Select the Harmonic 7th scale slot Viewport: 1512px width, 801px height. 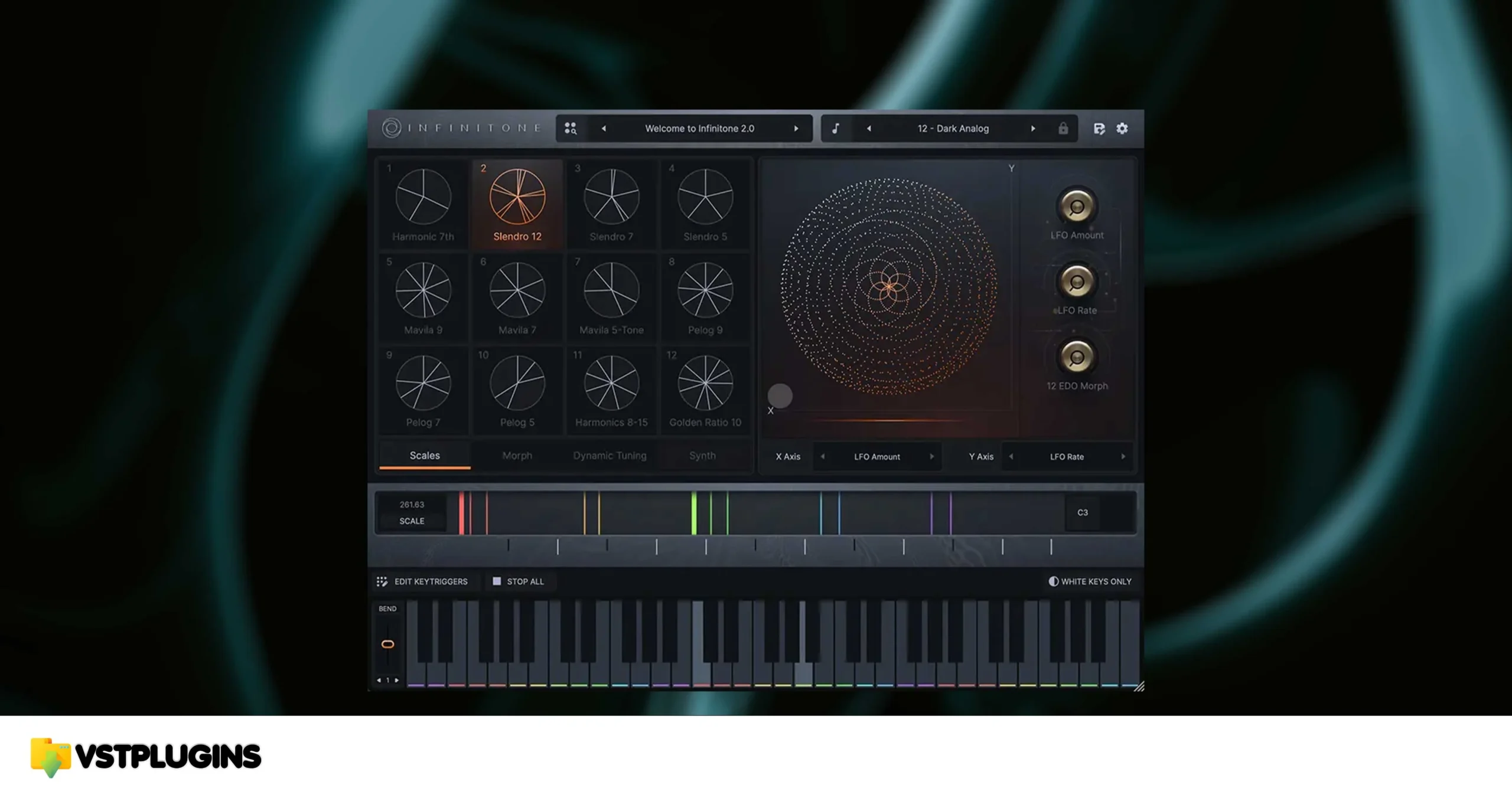pos(423,204)
